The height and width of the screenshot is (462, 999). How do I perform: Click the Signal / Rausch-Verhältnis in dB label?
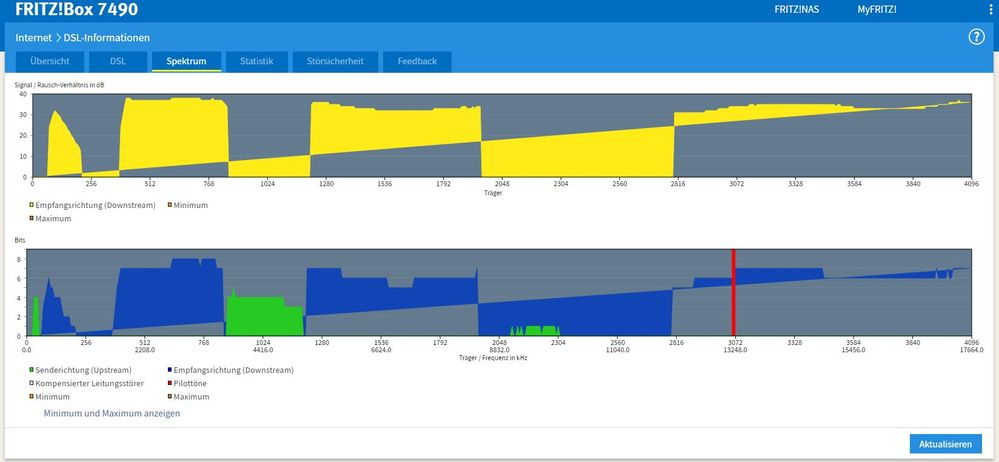tap(59, 85)
